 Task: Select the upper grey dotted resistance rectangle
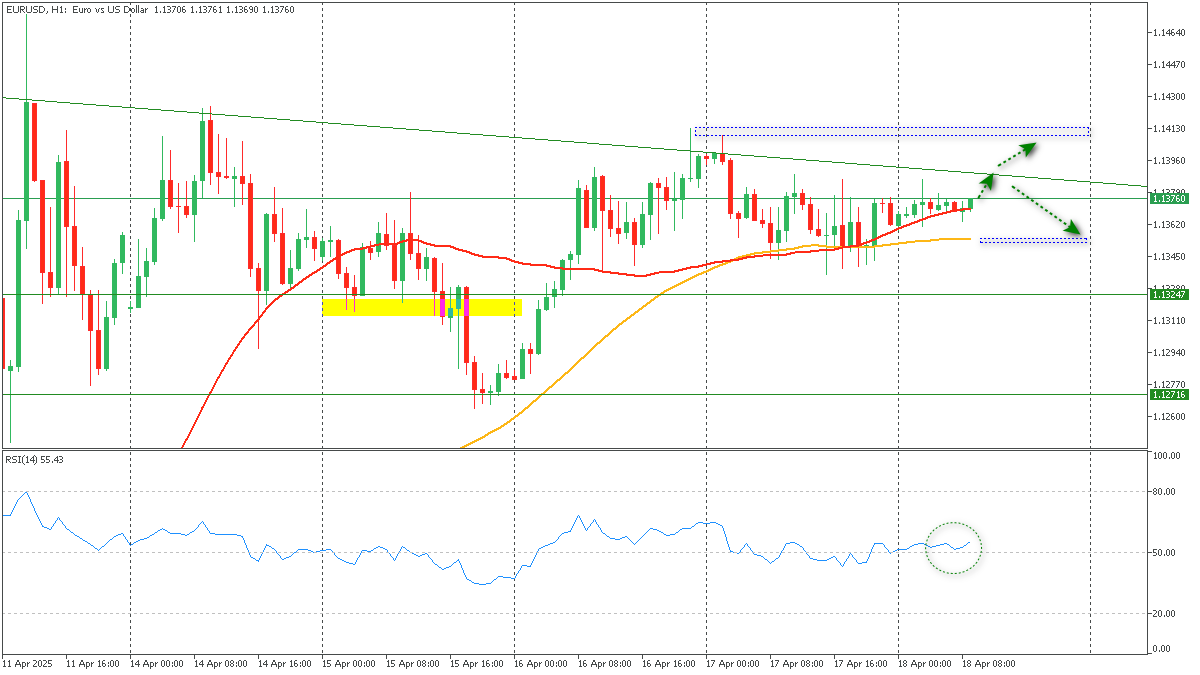[890, 131]
